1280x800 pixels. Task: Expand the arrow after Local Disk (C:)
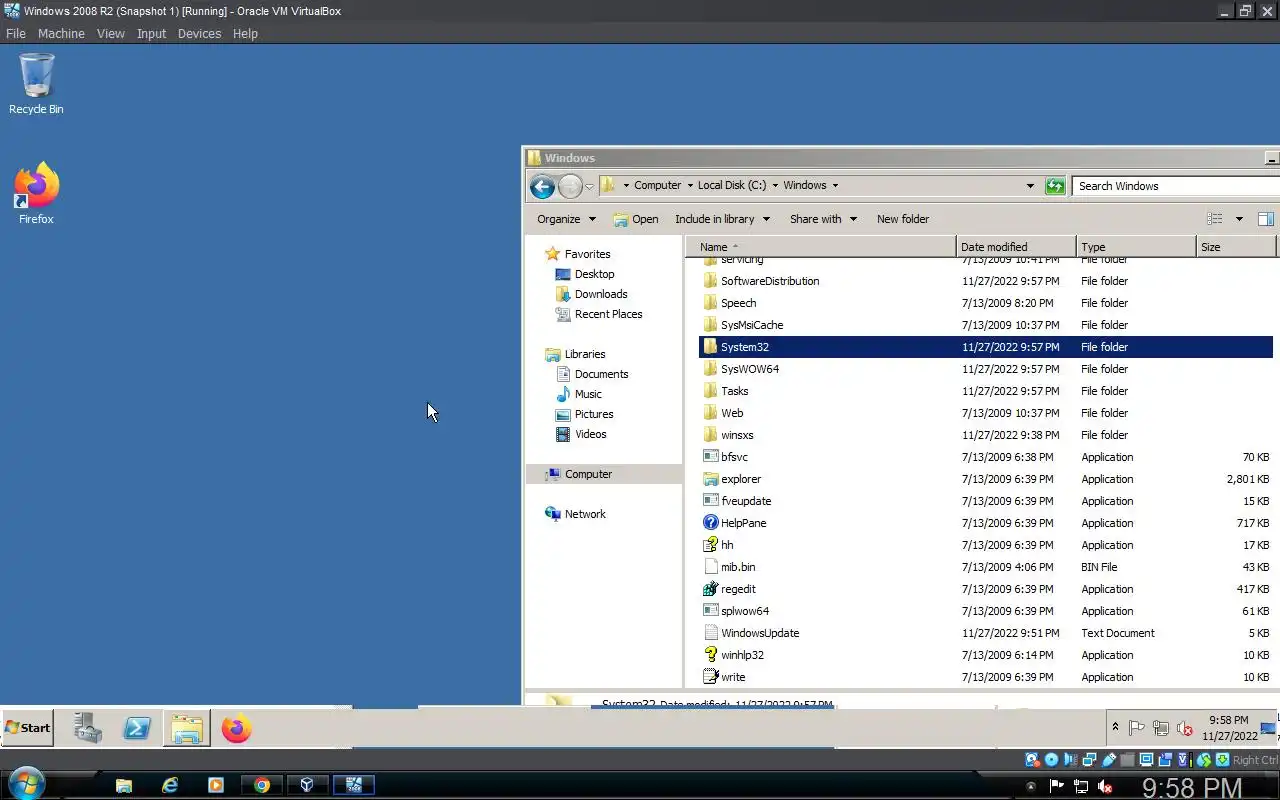point(775,185)
